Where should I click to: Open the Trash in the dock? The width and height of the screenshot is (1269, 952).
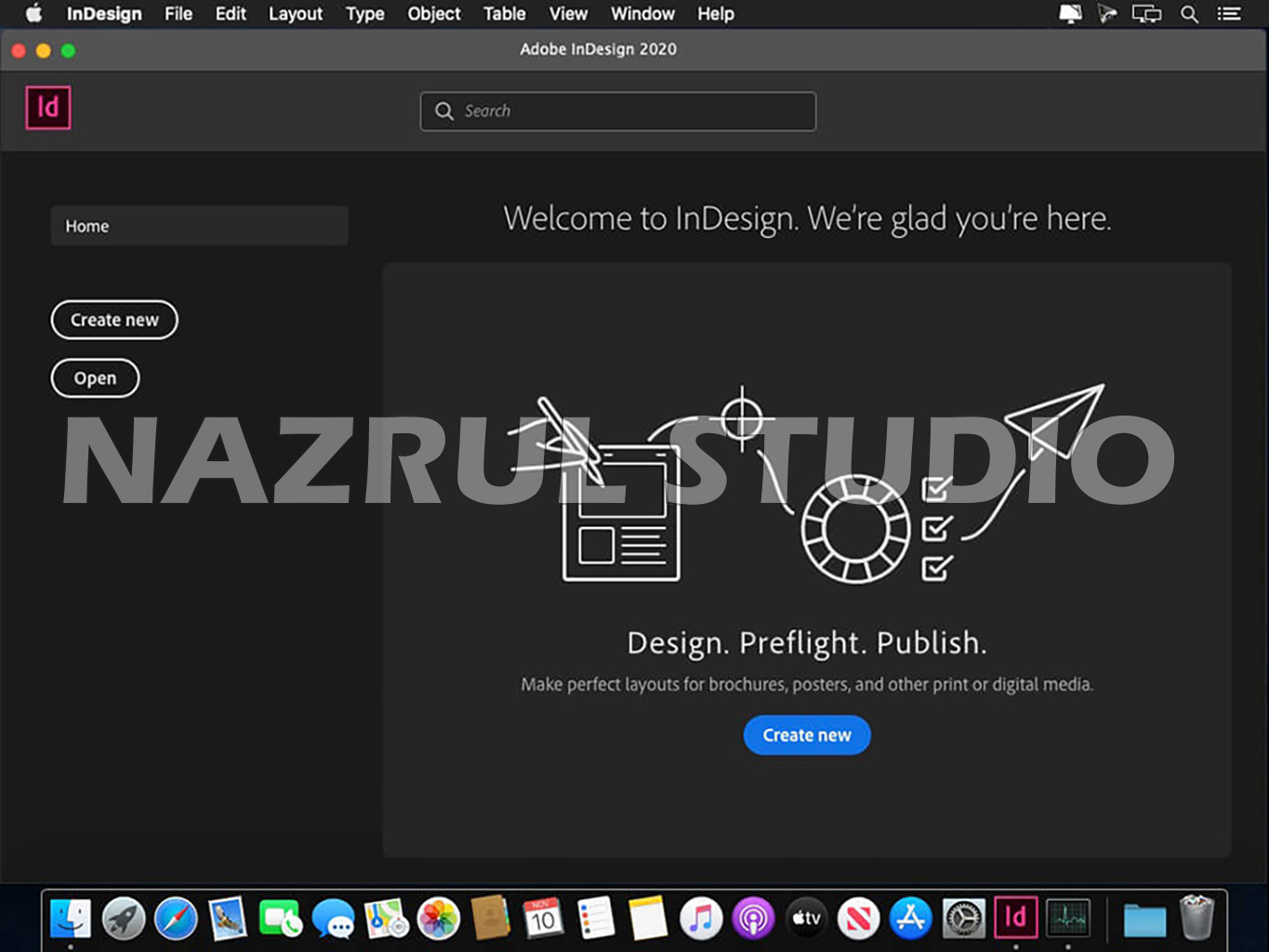click(1196, 918)
